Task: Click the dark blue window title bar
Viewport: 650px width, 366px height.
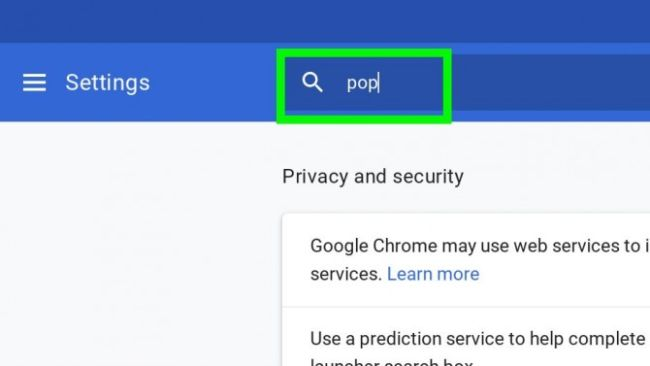Action: tap(325, 21)
